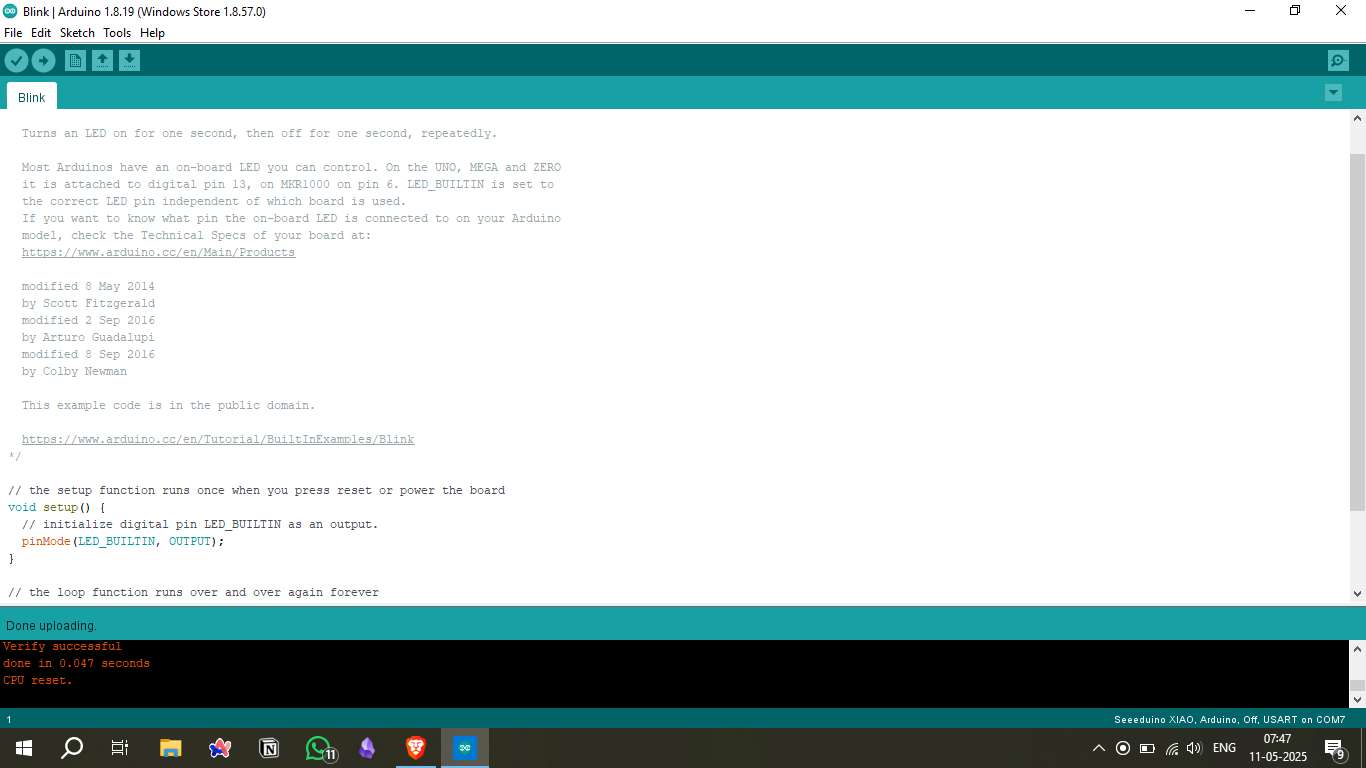Open Obsidian from the taskbar

point(367,748)
